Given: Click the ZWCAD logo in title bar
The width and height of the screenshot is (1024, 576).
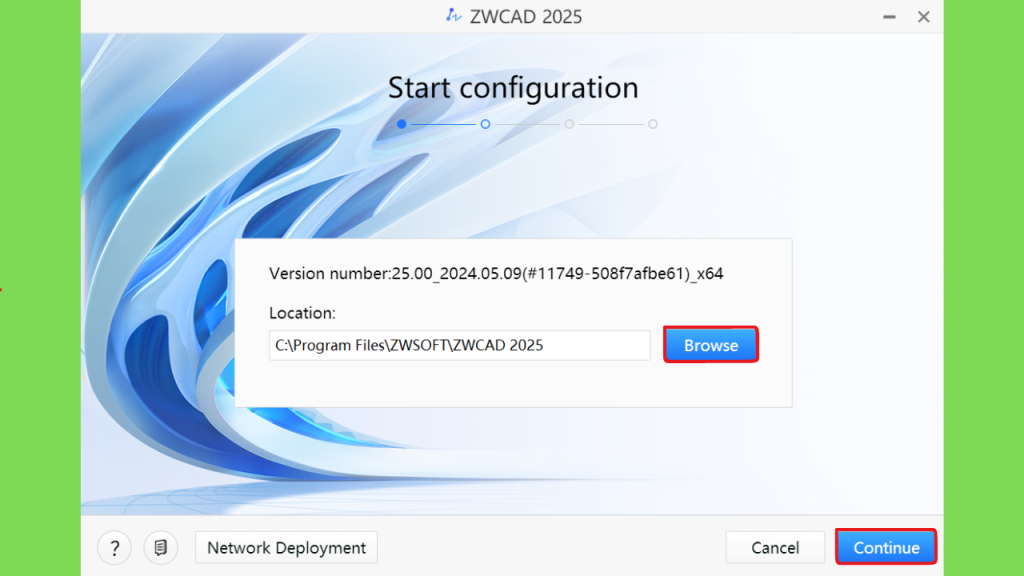Looking at the screenshot, I should (x=454, y=16).
